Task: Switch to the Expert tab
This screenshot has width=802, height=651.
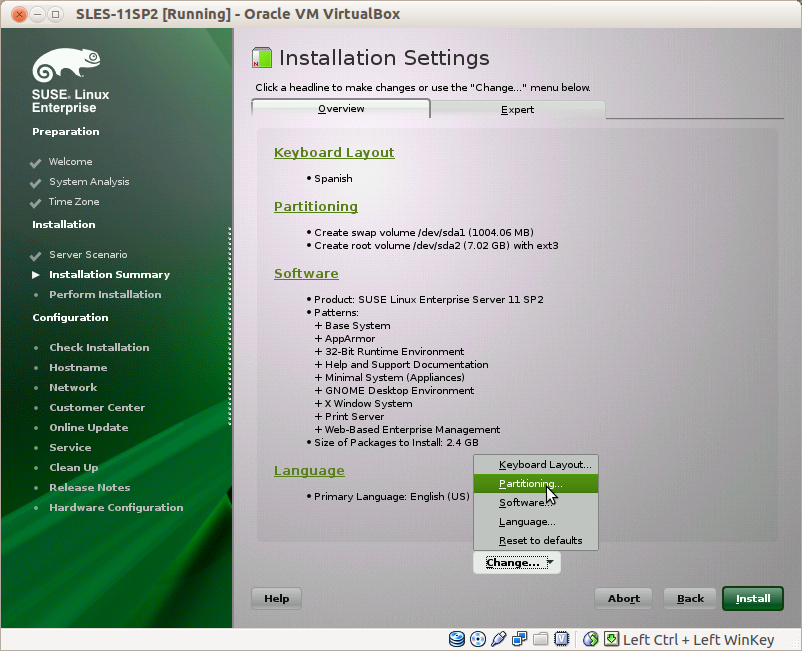Action: [x=518, y=109]
